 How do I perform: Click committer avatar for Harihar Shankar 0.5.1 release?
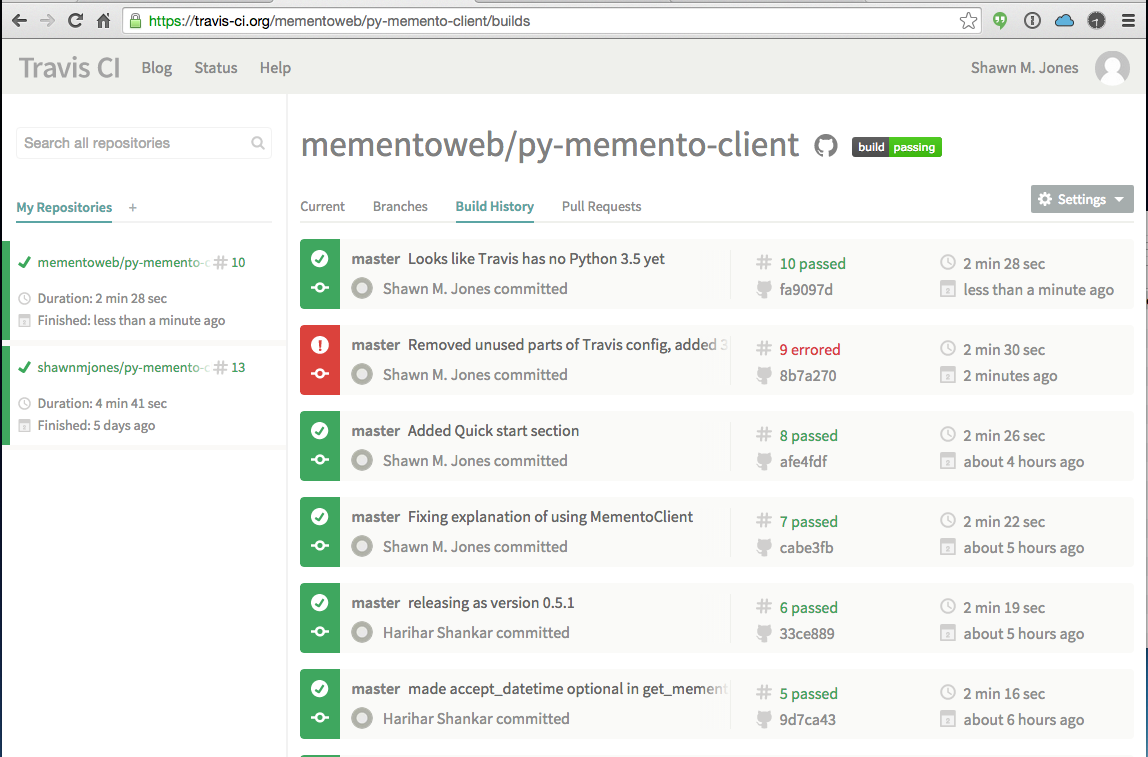pos(362,633)
